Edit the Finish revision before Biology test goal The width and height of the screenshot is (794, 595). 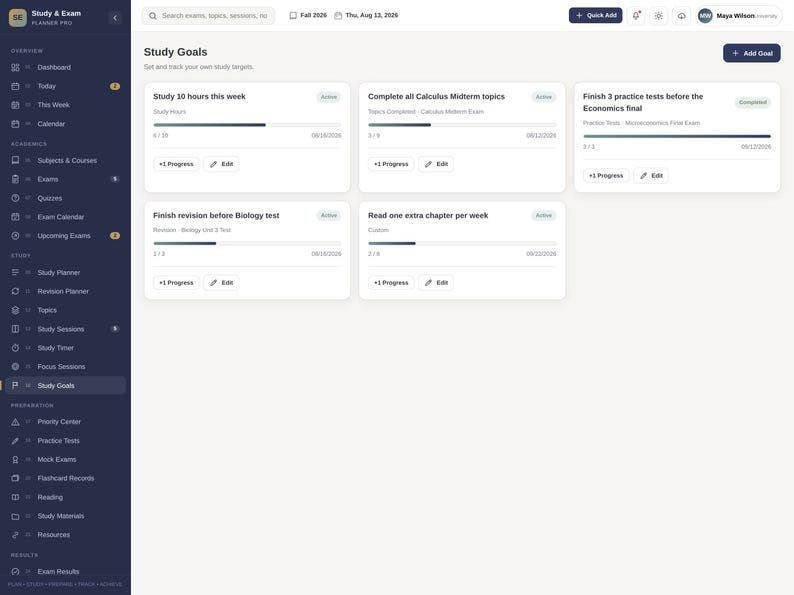point(221,283)
